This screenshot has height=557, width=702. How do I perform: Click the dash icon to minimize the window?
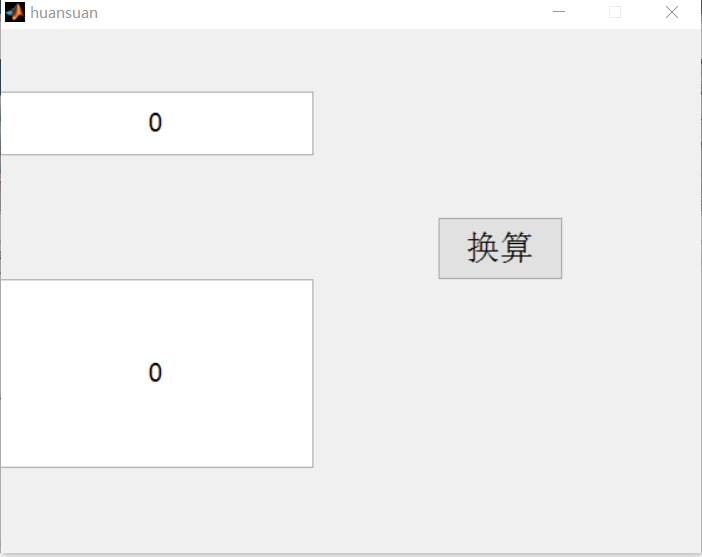pos(559,12)
